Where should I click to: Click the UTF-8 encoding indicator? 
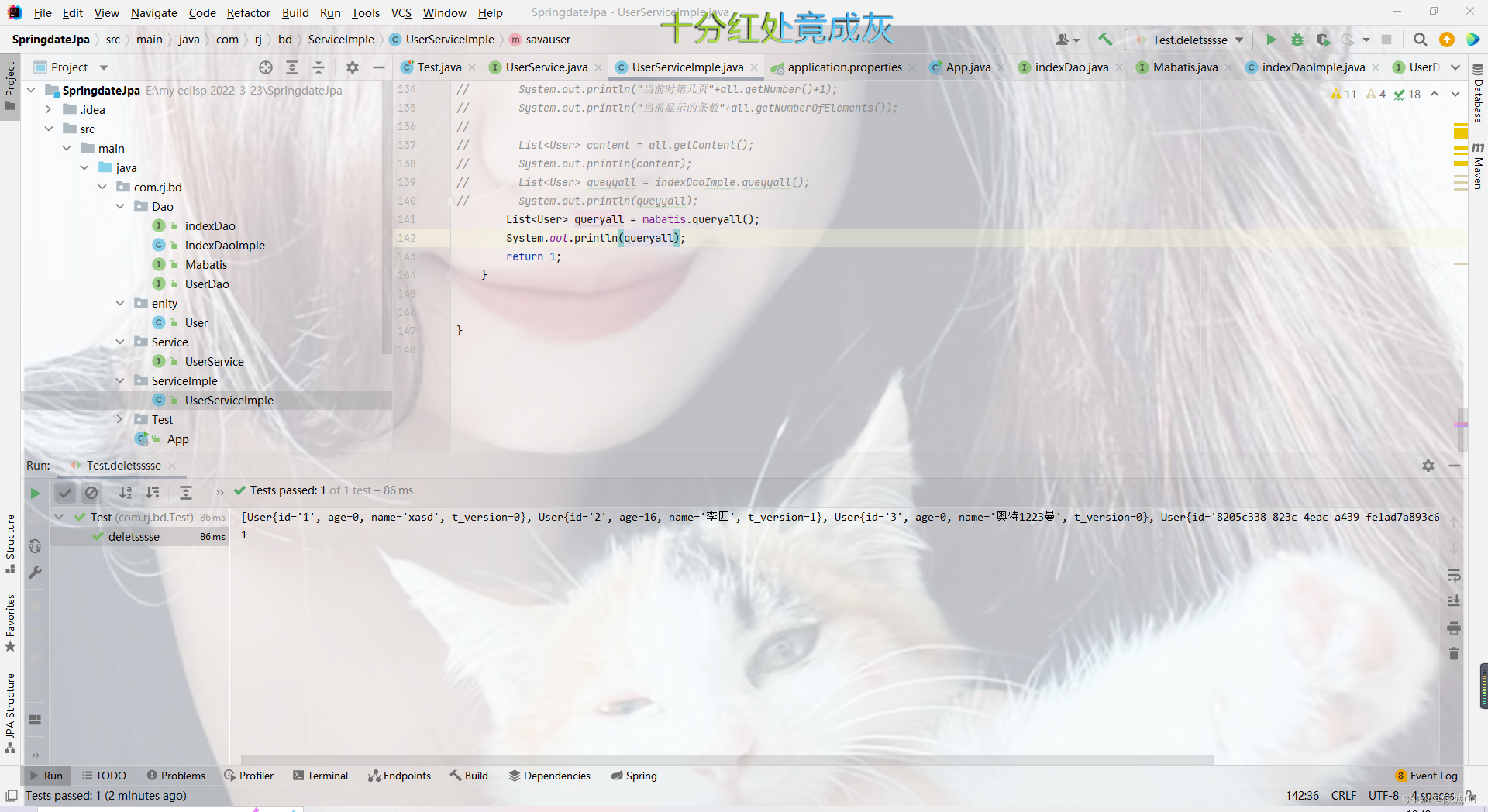1383,796
